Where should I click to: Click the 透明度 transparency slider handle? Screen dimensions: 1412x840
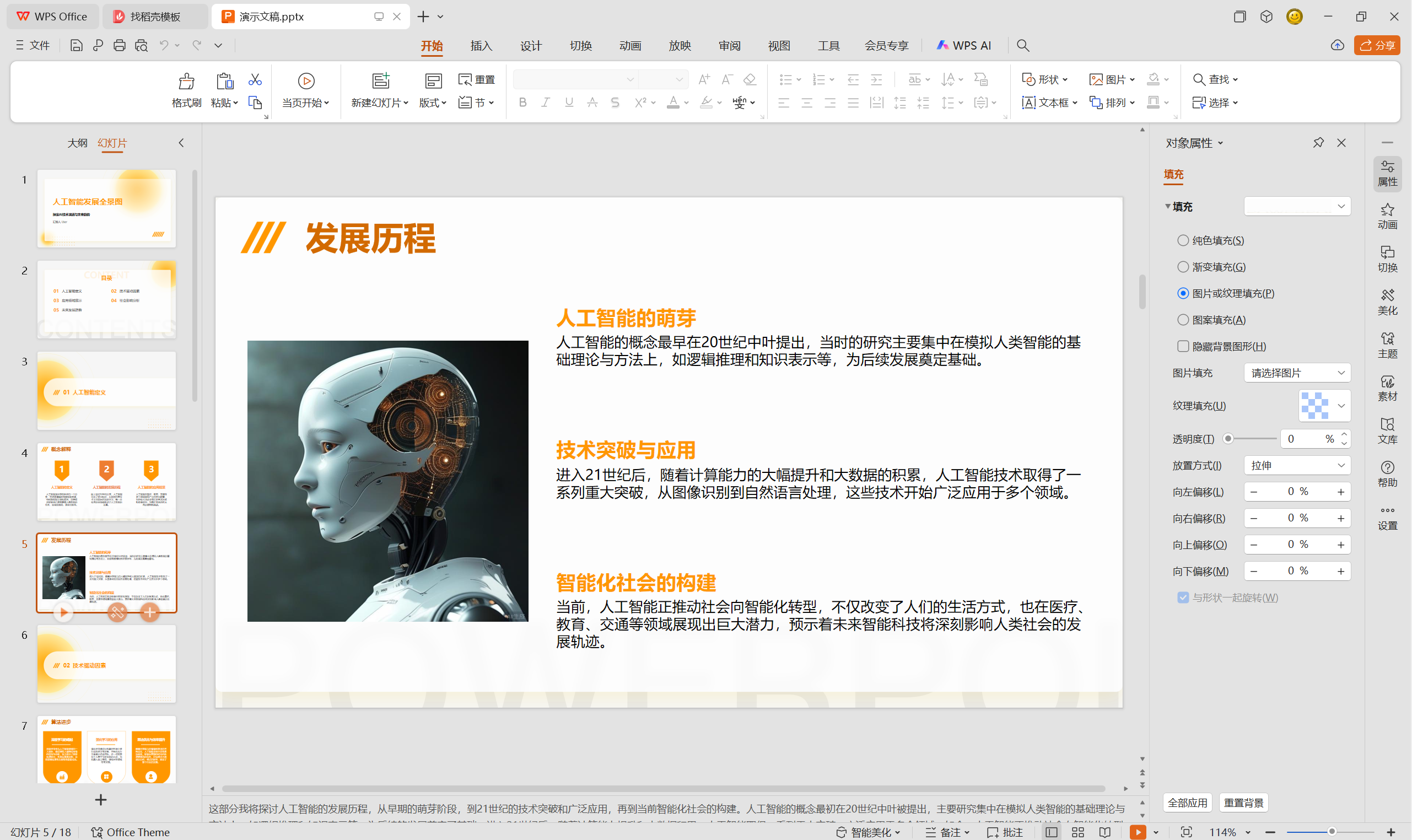pyautogui.click(x=1228, y=439)
